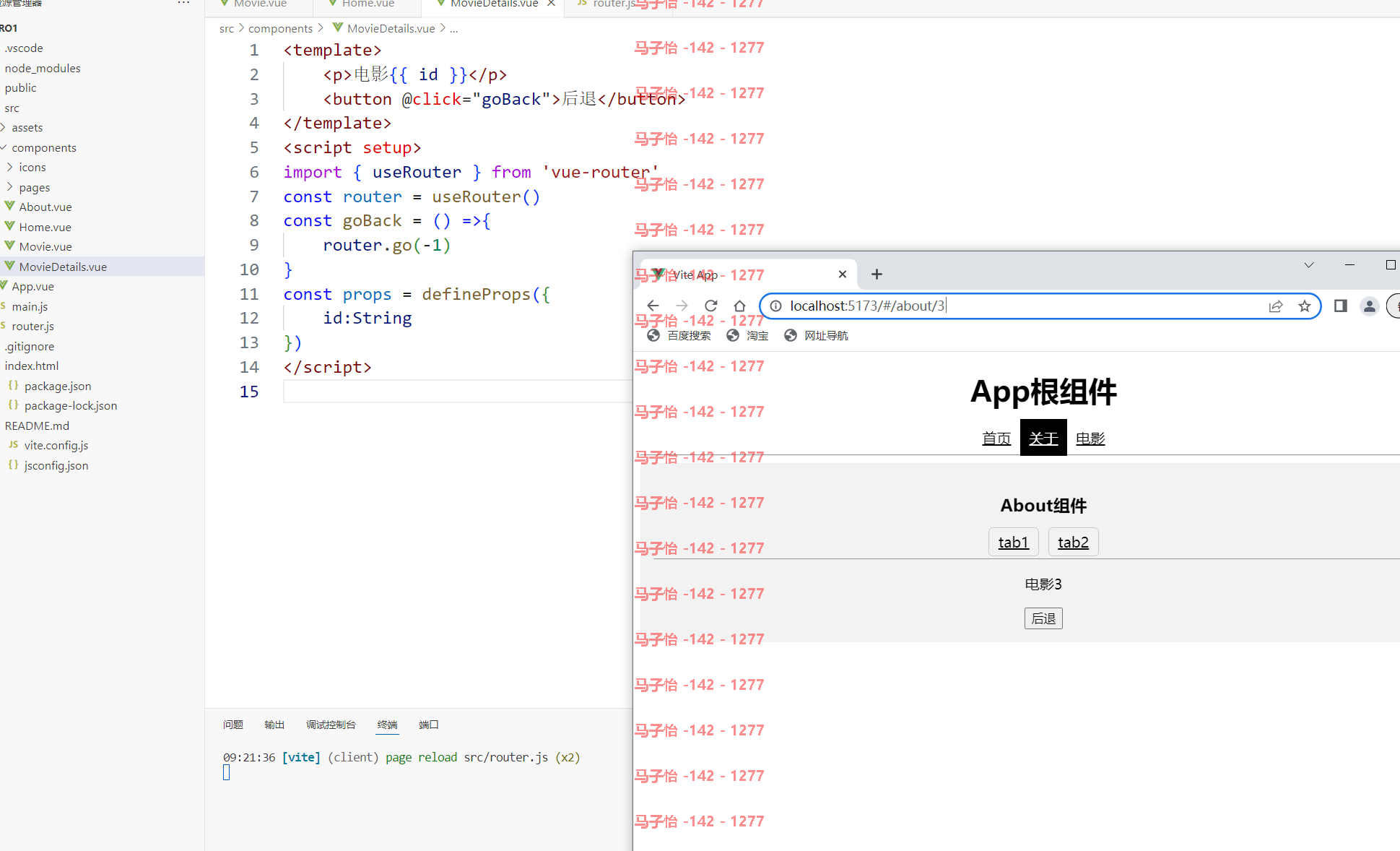Switch to the 终端 panel tab
1400x851 pixels.
387,725
